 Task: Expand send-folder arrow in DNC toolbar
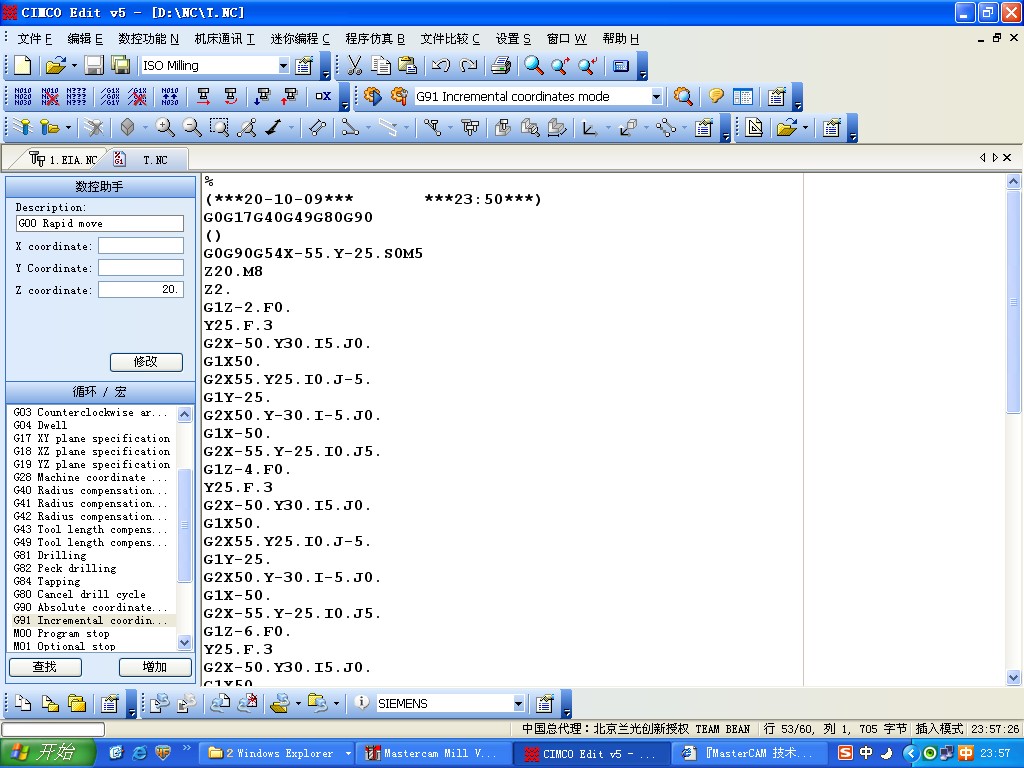(x=298, y=703)
